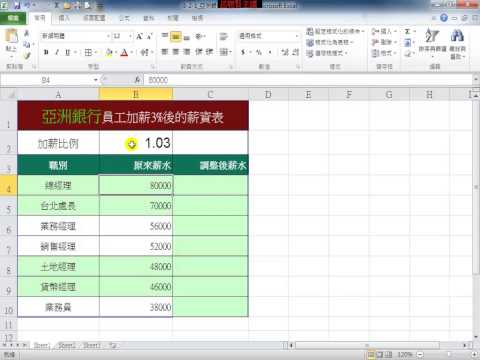The height and width of the screenshot is (360, 480).
Task: Toggle Align Text Left
Action: (165, 52)
